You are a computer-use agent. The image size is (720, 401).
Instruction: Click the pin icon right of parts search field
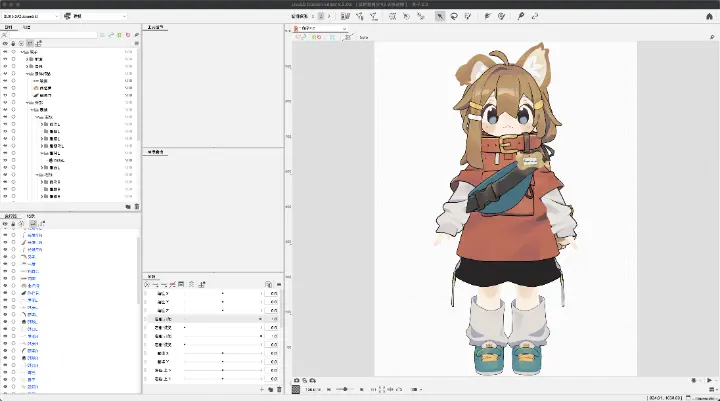click(136, 35)
